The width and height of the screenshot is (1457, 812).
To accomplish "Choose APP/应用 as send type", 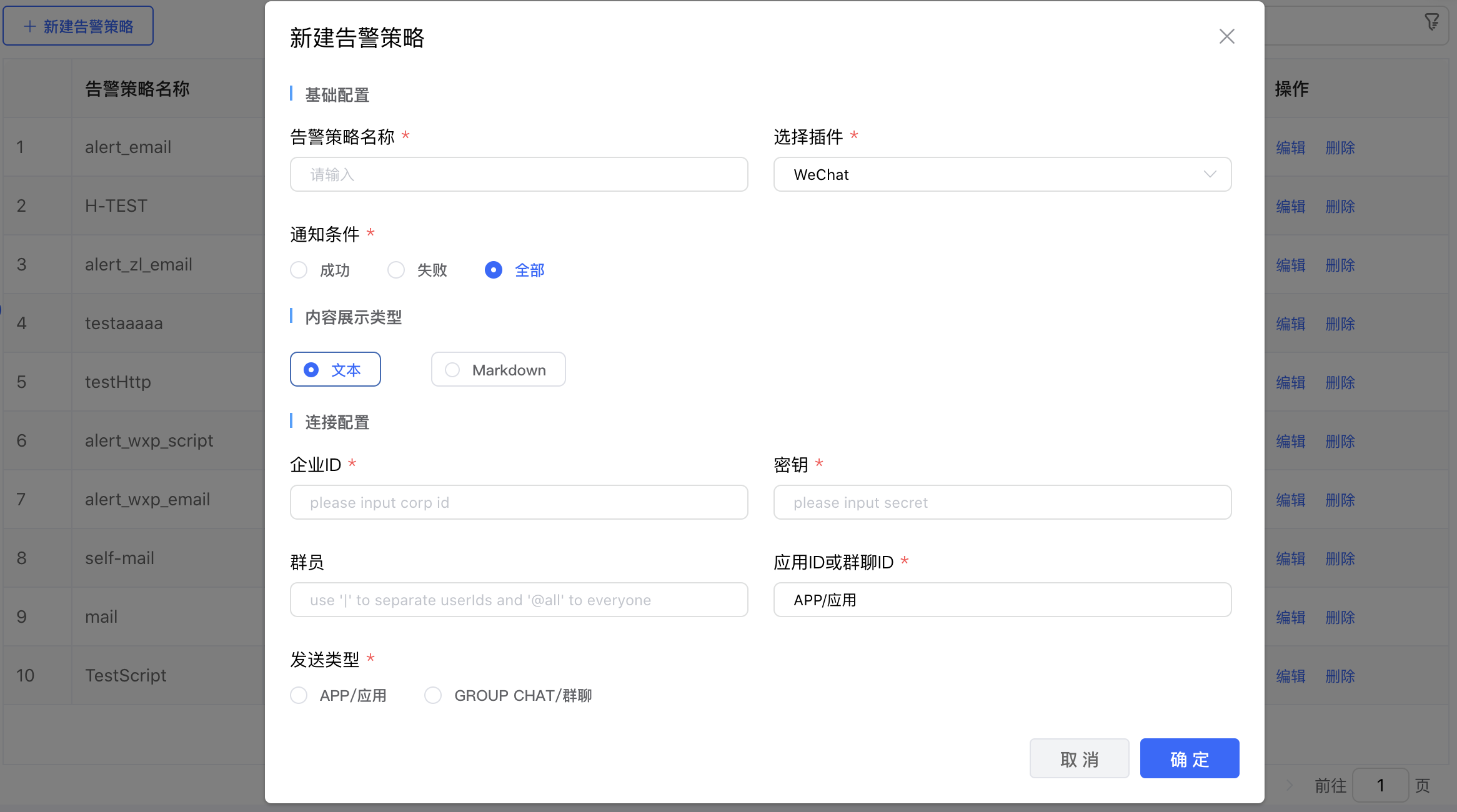I will point(299,695).
